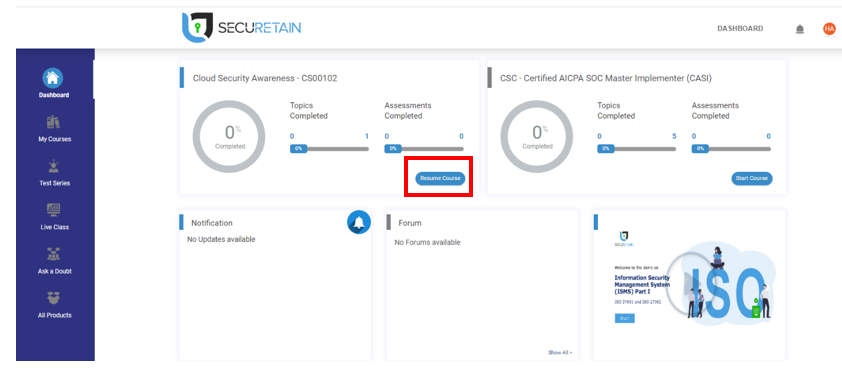Click Topics Completed label in Cloud Security card
This screenshot has width=842, height=377.
[309, 111]
